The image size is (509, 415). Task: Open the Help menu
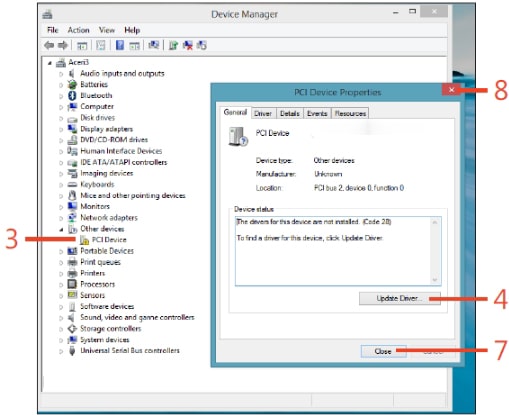132,30
